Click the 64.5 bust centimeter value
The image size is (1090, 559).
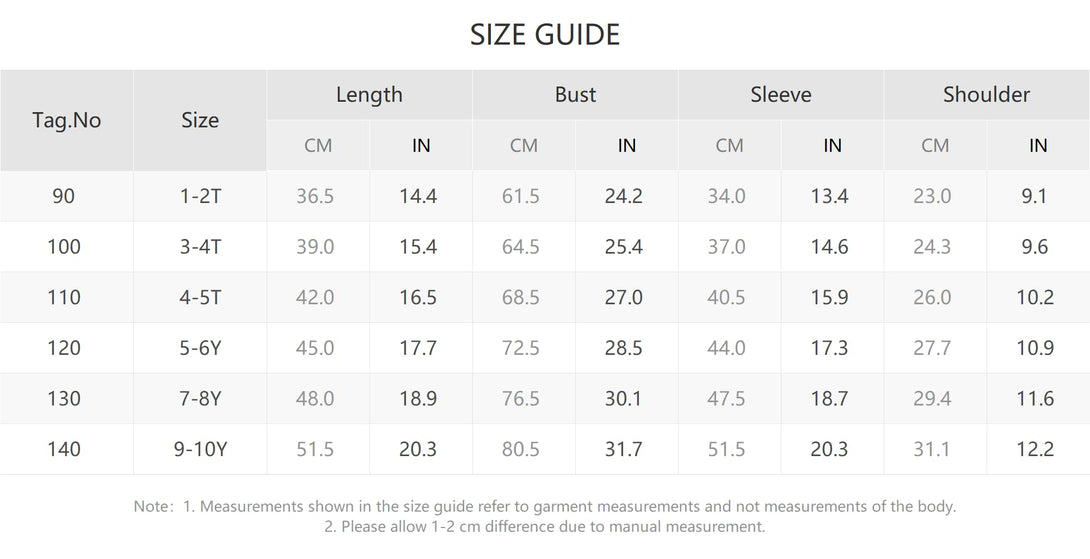[521, 247]
